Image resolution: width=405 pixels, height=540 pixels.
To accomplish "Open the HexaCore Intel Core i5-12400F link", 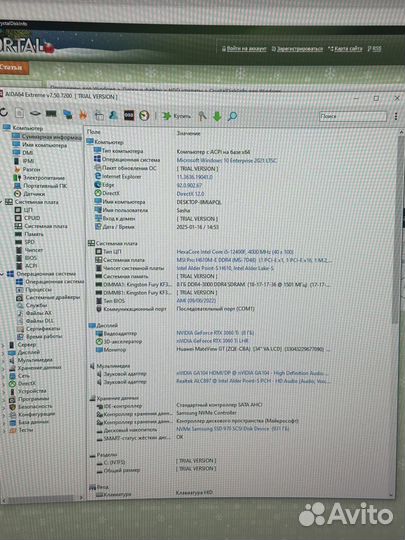I will click(x=235, y=252).
